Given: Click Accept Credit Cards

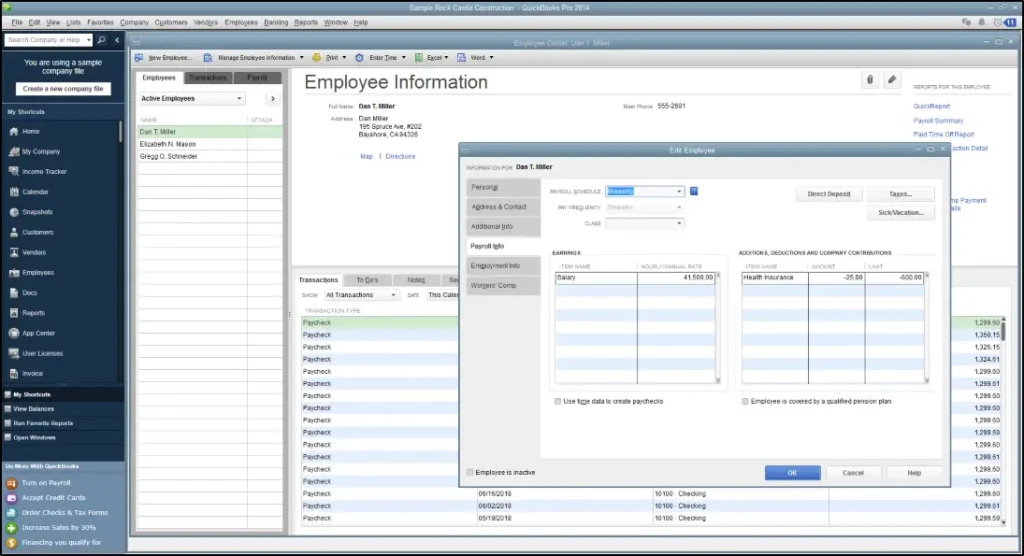Looking at the screenshot, I should (x=53, y=498).
